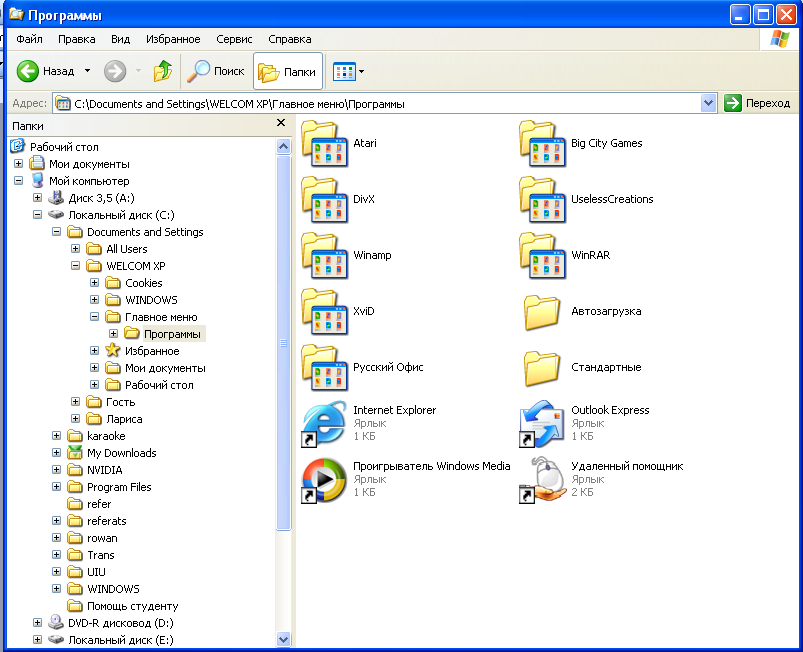The width and height of the screenshot is (803, 652).
Task: Click the Переход go button
Action: (x=757, y=103)
